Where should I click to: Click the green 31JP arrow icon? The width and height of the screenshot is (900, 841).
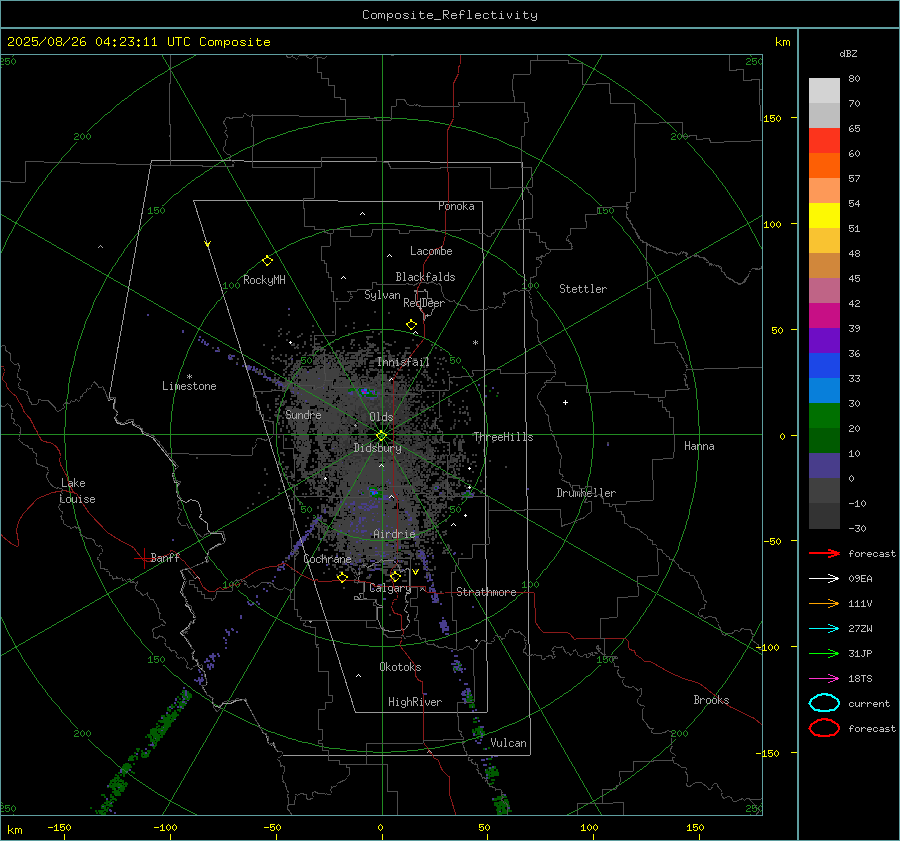tap(824, 653)
